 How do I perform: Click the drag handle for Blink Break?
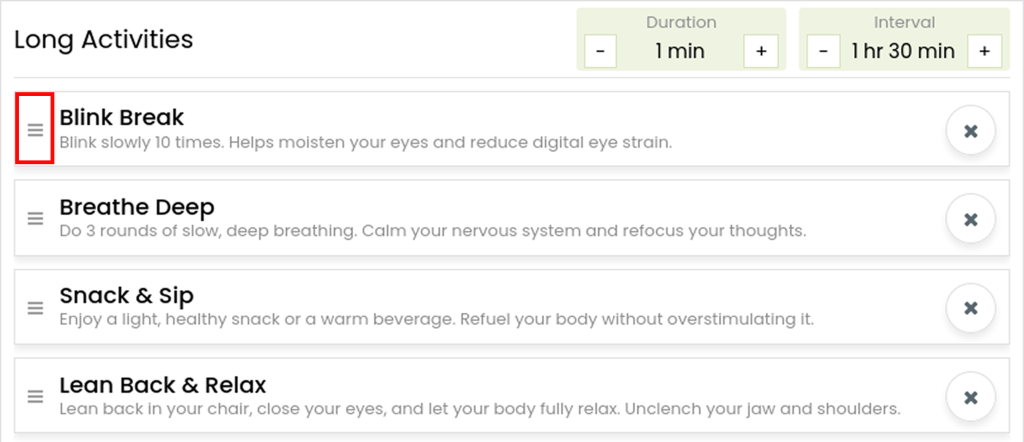pyautogui.click(x=35, y=129)
